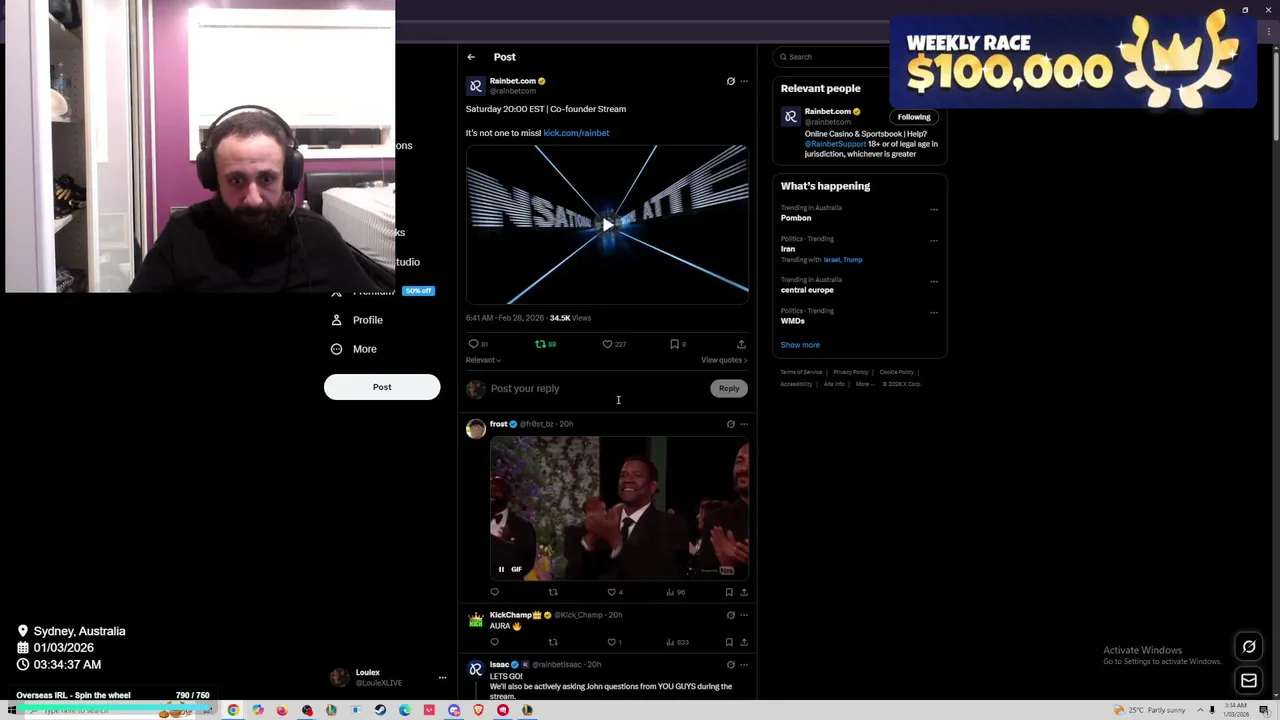Screen dimensions: 1280x720
Task: Open weather widget showing 25°C Partly sunny
Action: point(1150,710)
